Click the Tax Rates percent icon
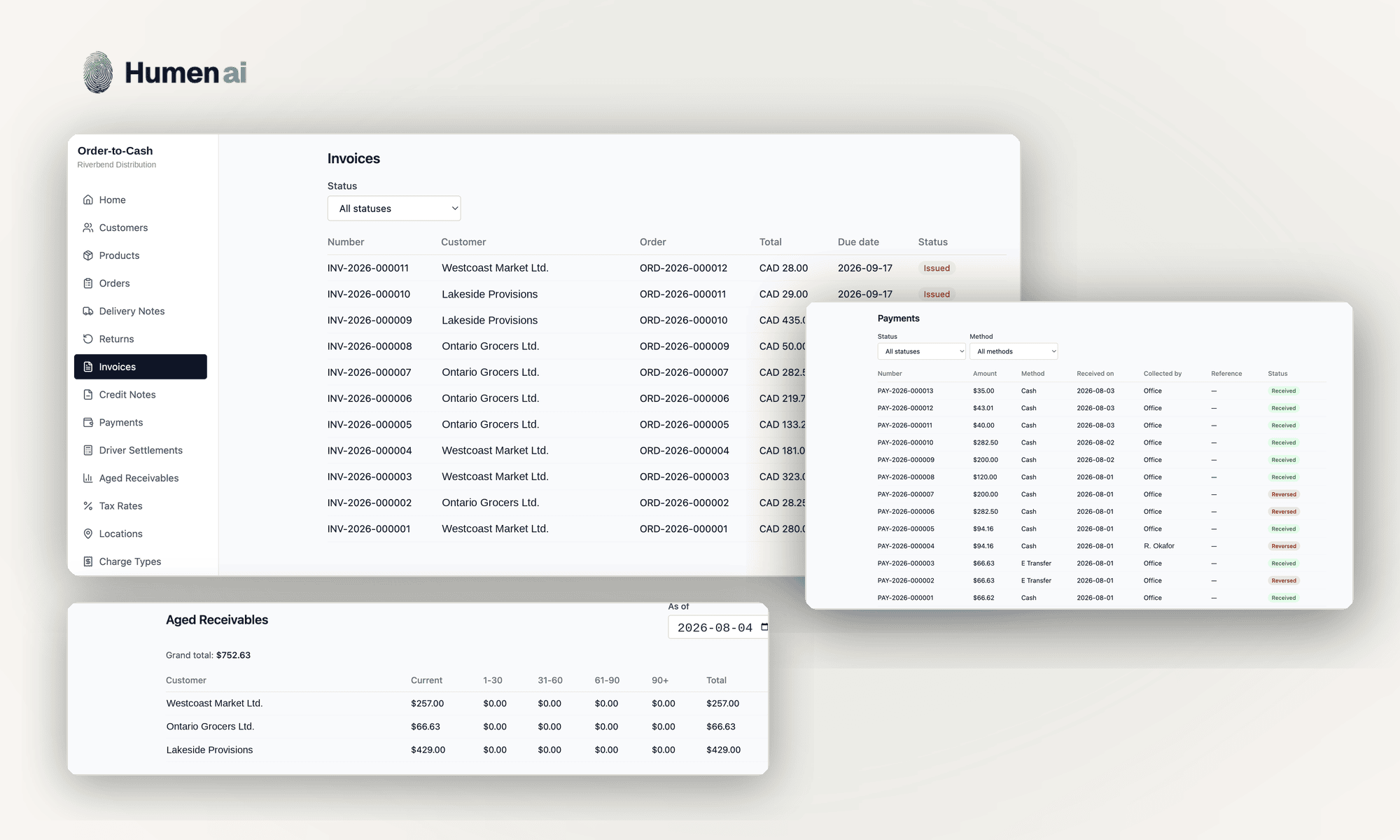This screenshot has height=840, width=1400. pos(88,506)
